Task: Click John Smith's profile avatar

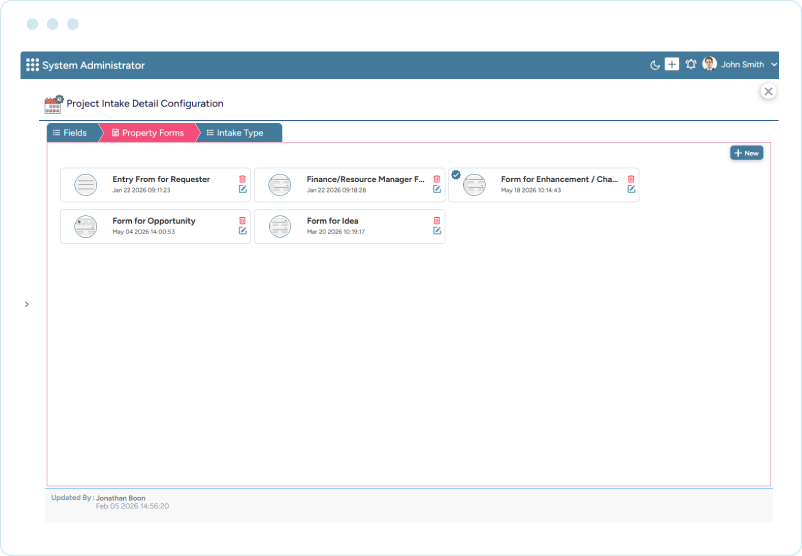Action: pyautogui.click(x=709, y=64)
